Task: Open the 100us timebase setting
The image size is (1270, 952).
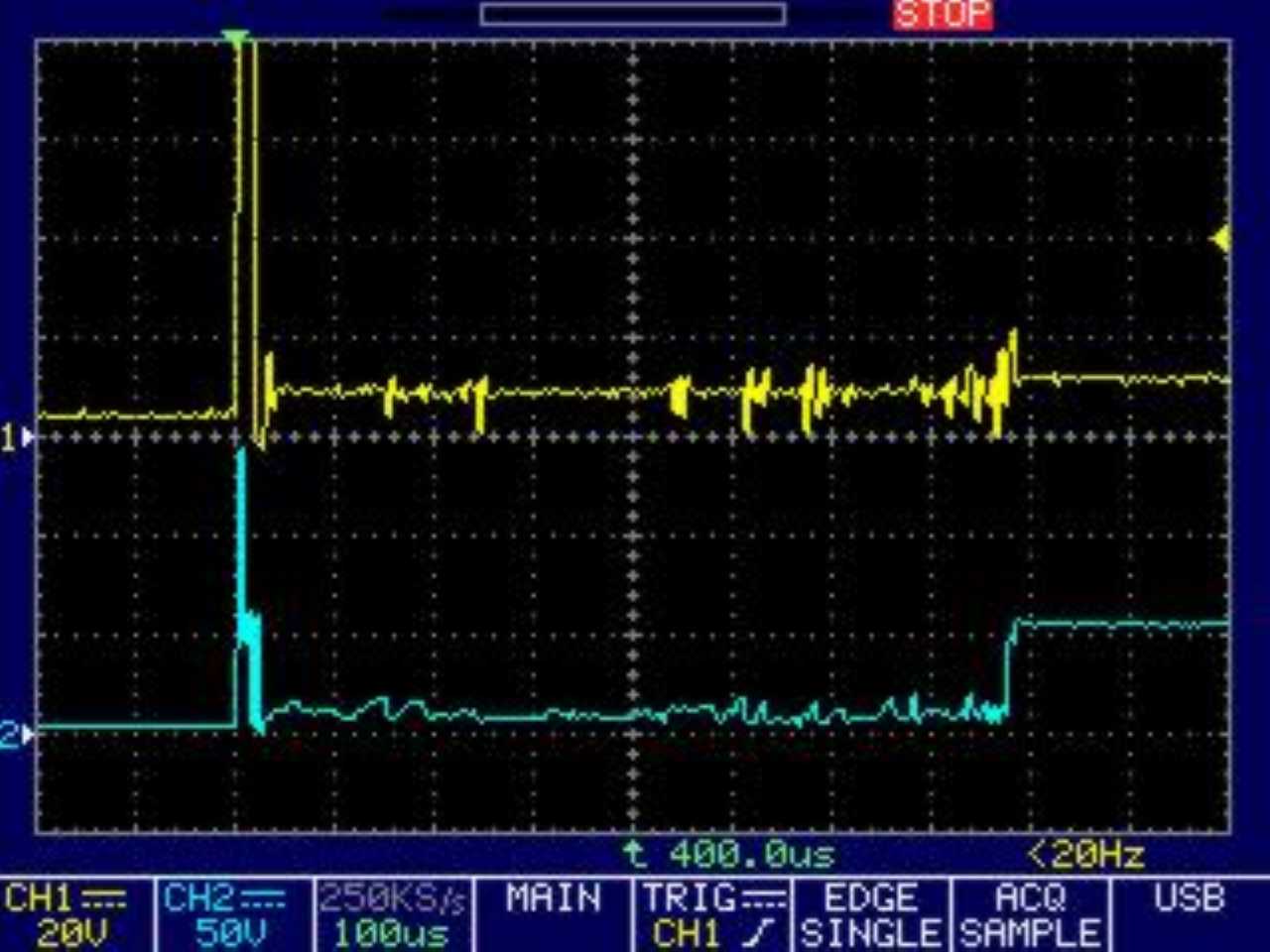Action: click(x=391, y=933)
